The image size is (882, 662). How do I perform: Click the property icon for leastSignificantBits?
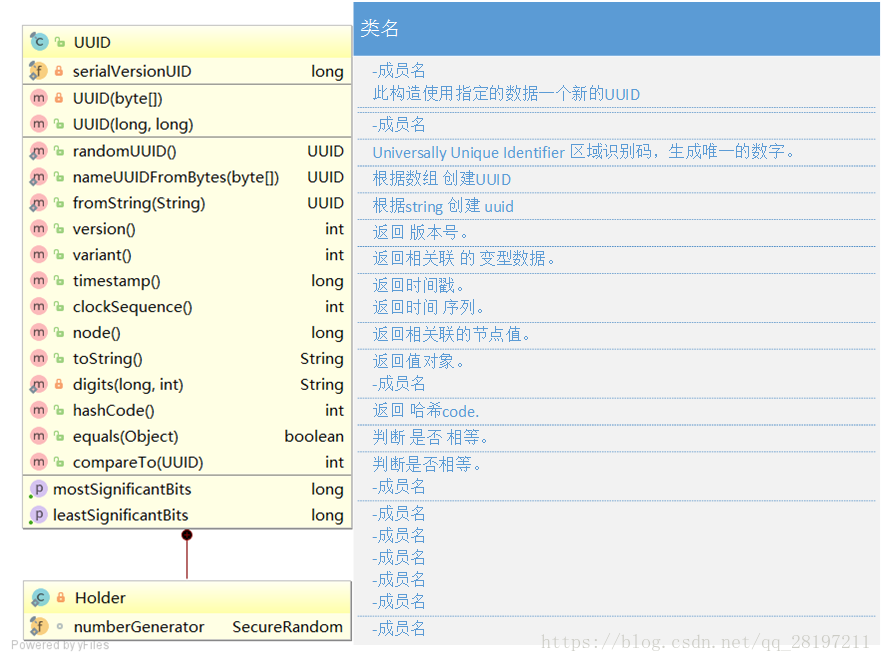click(x=38, y=515)
